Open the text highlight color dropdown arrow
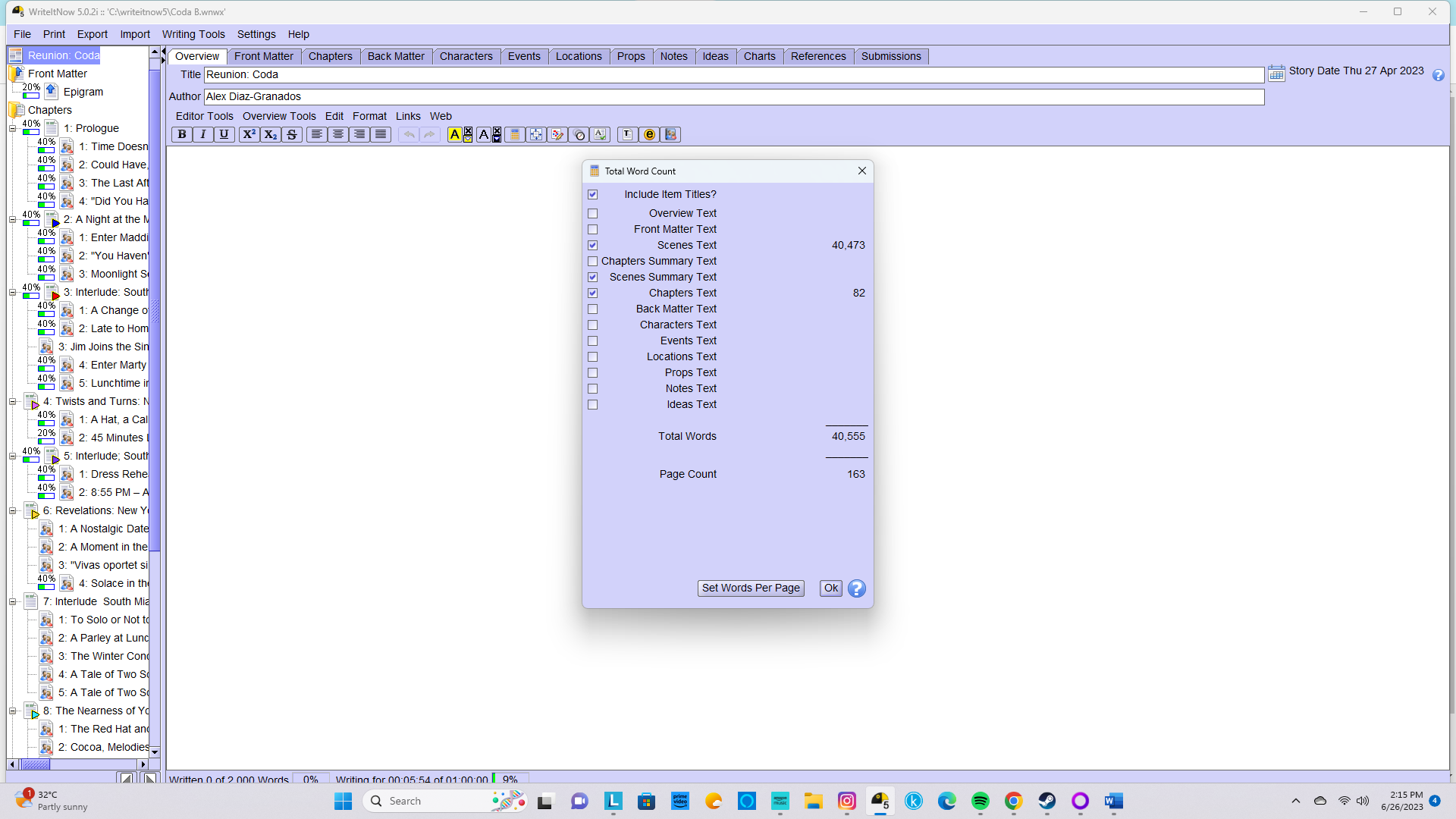The width and height of the screenshot is (1456, 819). coord(468,139)
